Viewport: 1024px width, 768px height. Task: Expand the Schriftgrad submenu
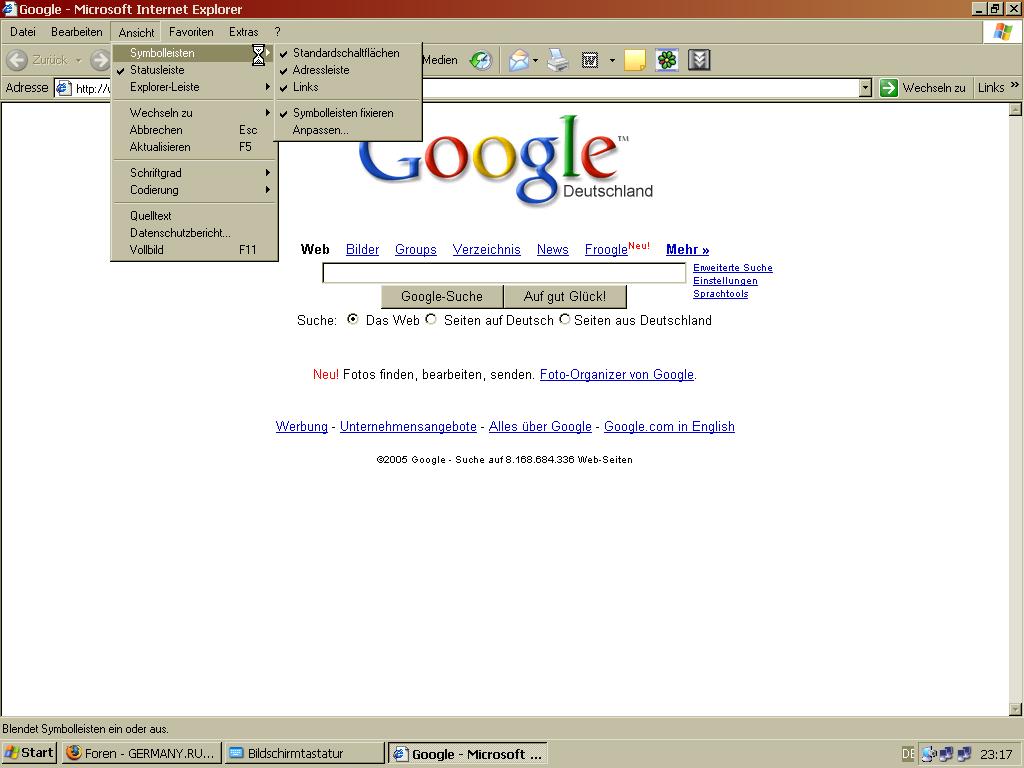coord(156,173)
